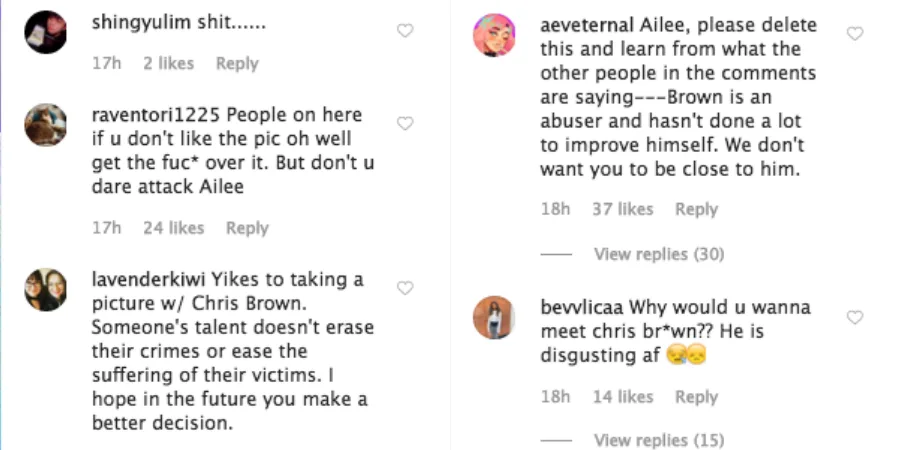The image size is (900, 450).
Task: View the 37 likes on aeveternal's comment
Action: pyautogui.click(x=622, y=209)
